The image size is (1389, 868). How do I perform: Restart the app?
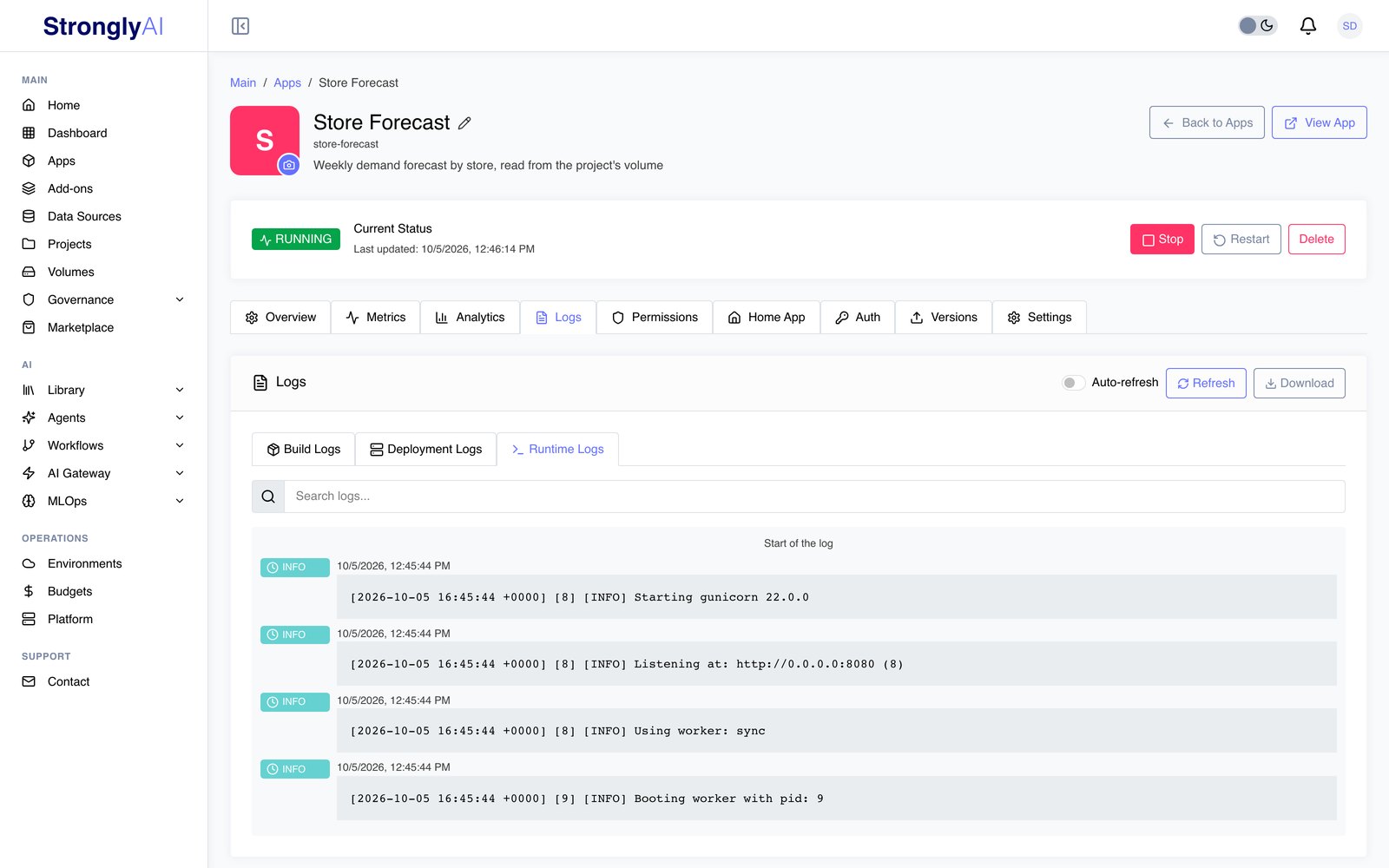click(1241, 240)
